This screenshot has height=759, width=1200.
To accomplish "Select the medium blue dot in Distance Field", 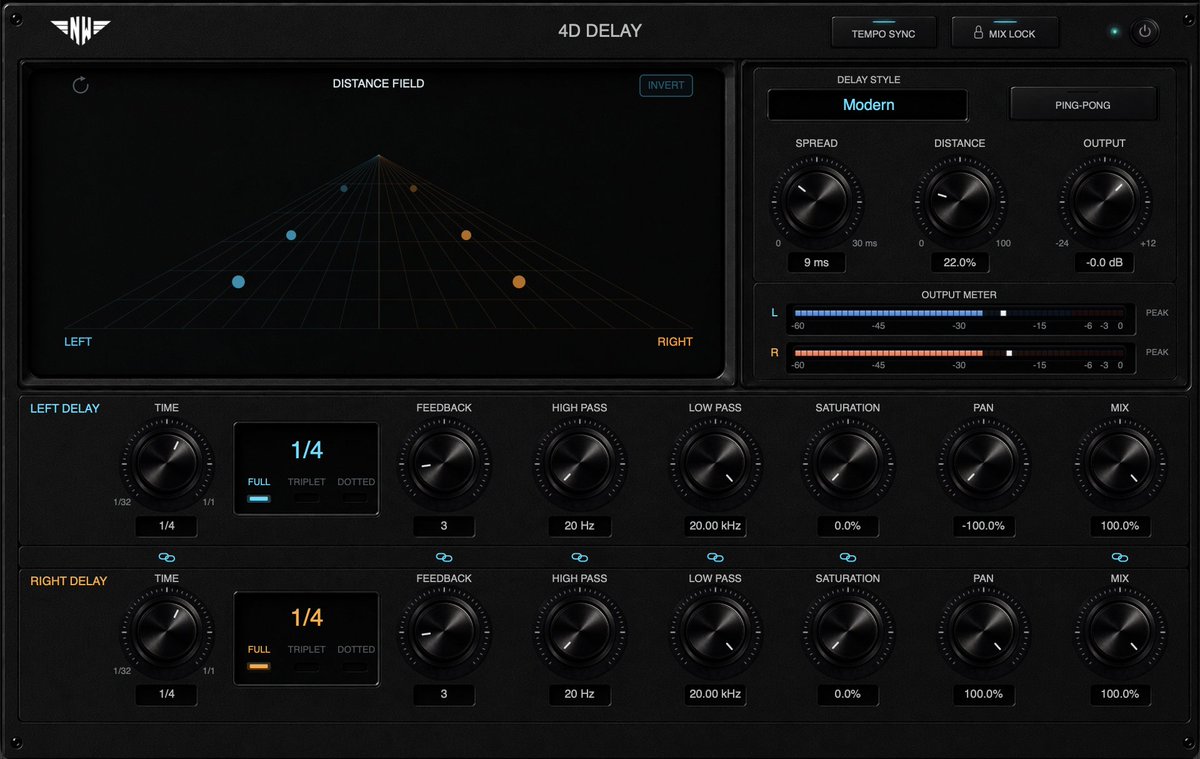I will (291, 235).
